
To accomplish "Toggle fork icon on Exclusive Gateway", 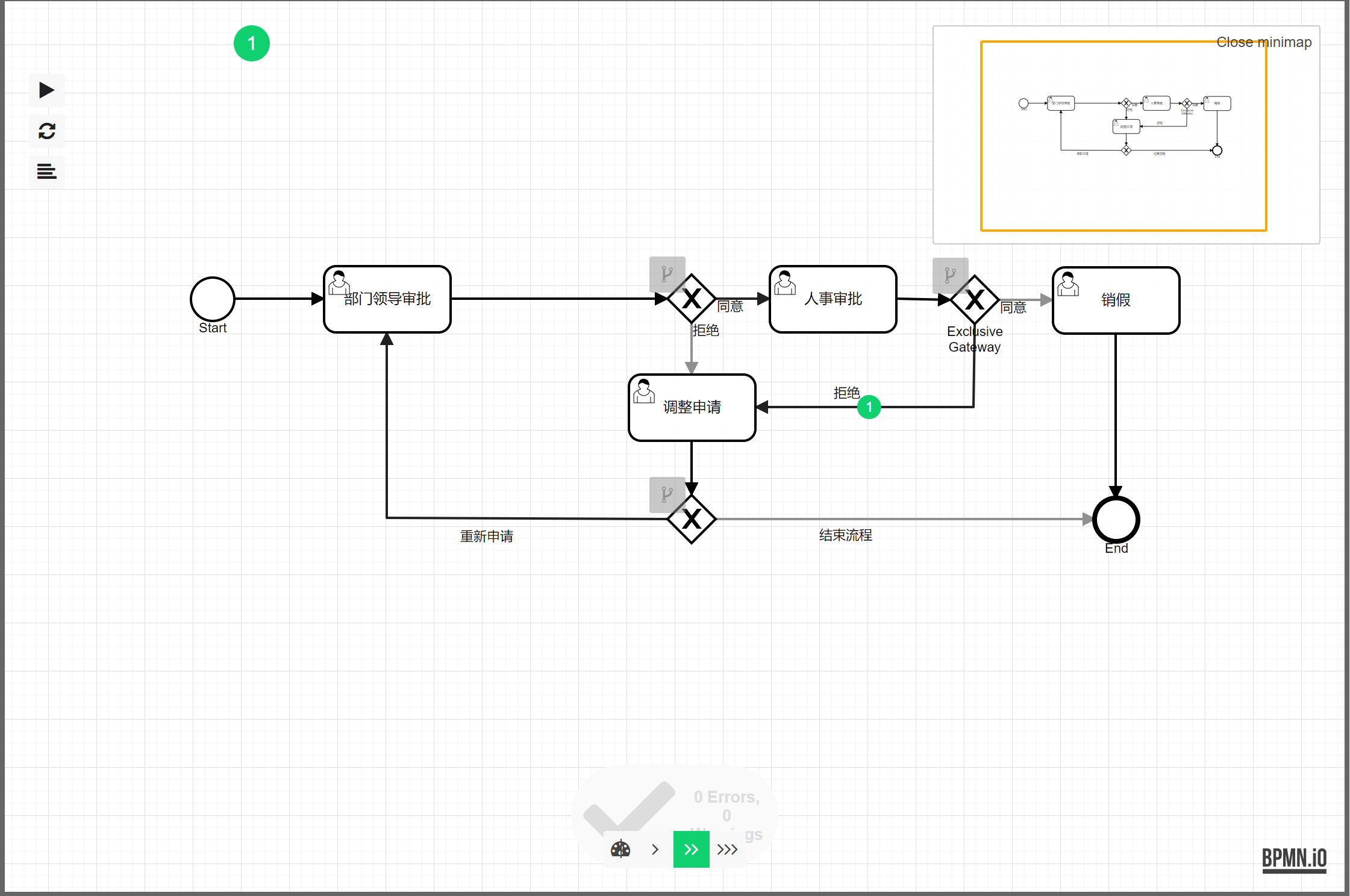I will point(949,275).
